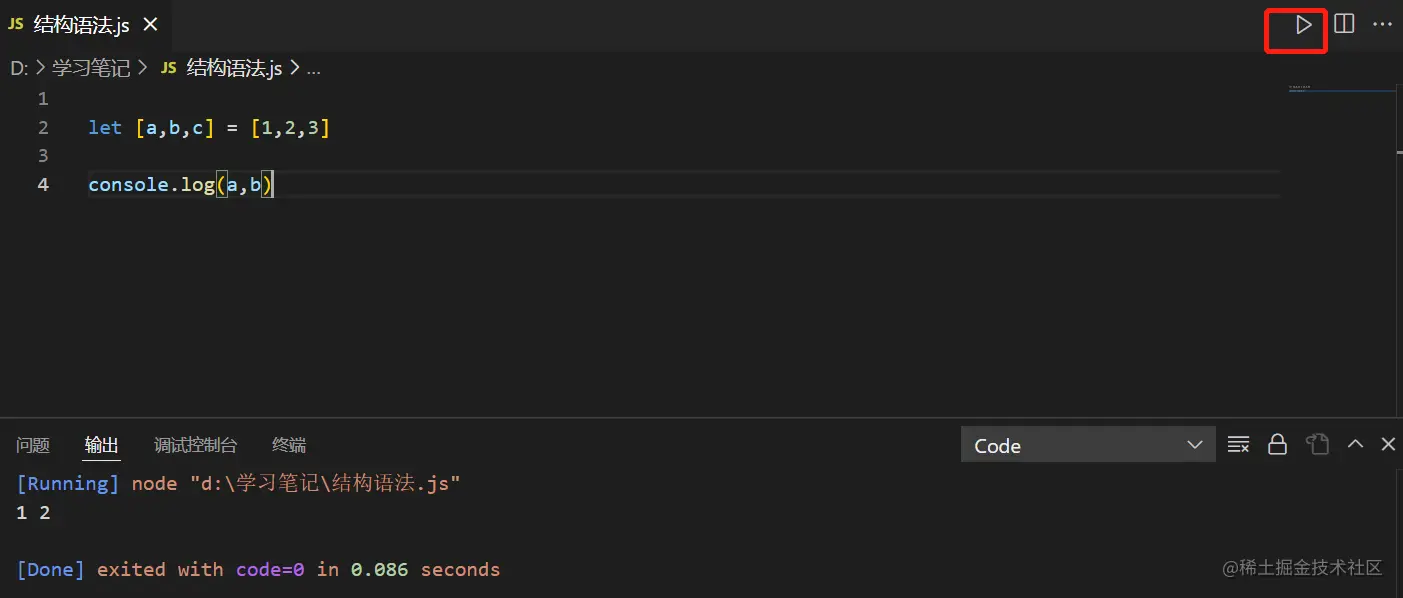Open the Code output channel dropdown
This screenshot has height=598, width=1403.
tap(1087, 446)
